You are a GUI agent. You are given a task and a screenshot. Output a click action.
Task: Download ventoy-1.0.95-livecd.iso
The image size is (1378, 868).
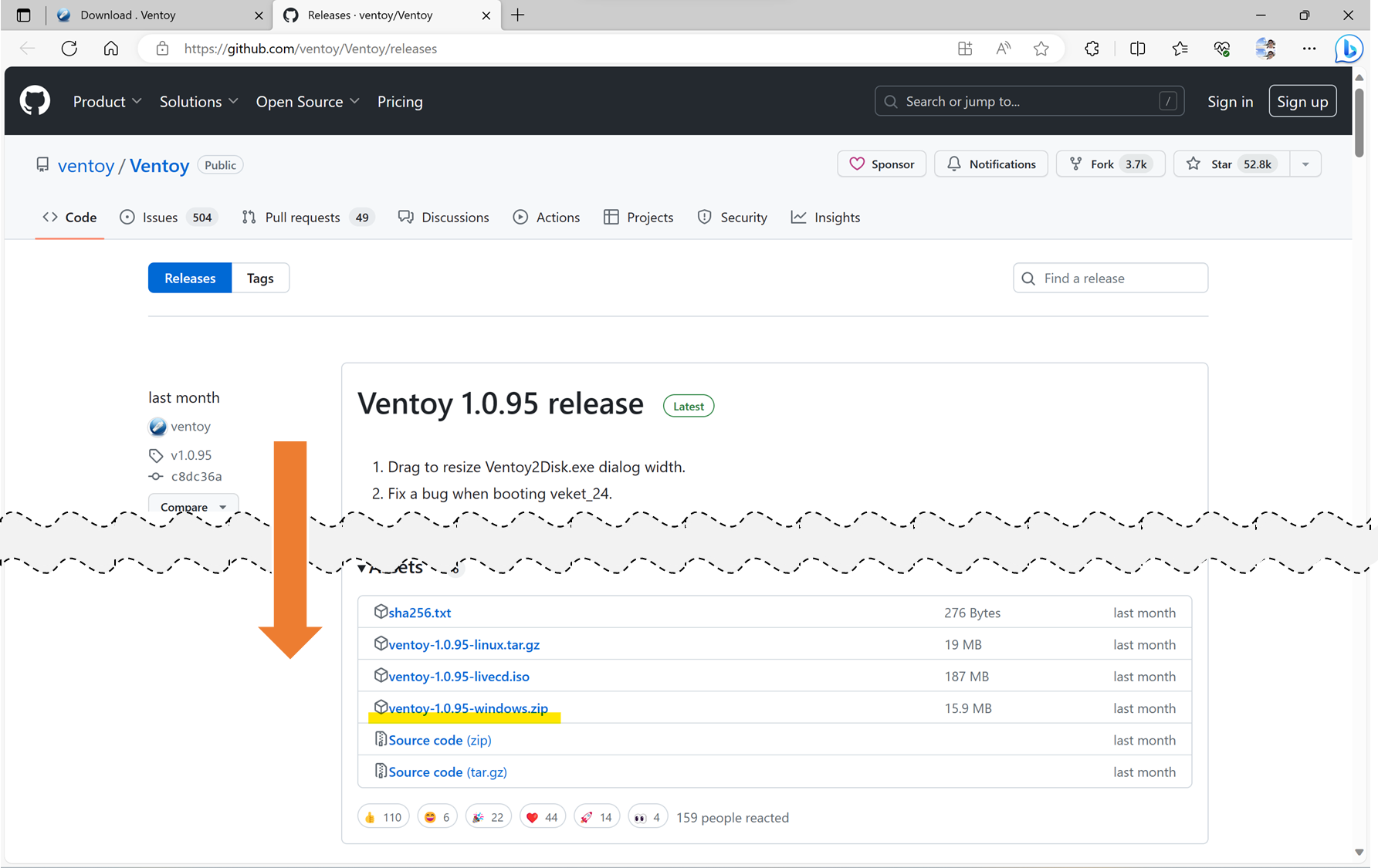pos(459,676)
